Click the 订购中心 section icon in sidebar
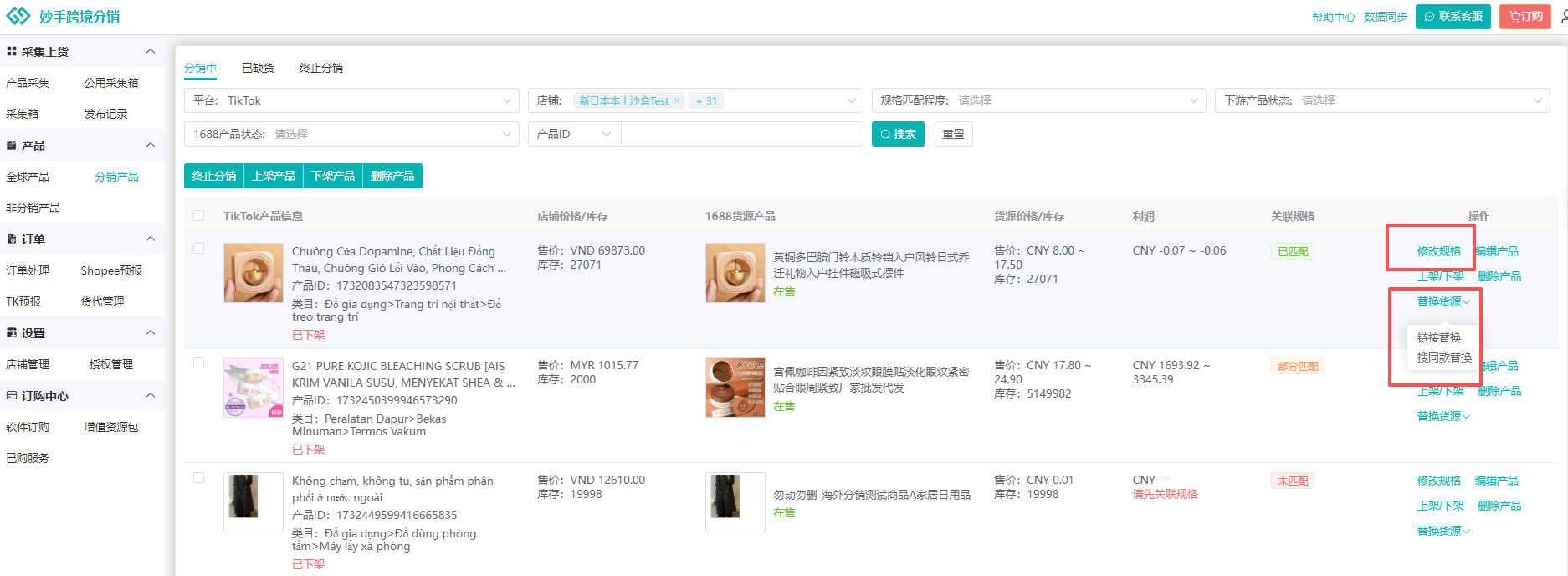Screen dimensions: 1568x576 click(x=12, y=395)
